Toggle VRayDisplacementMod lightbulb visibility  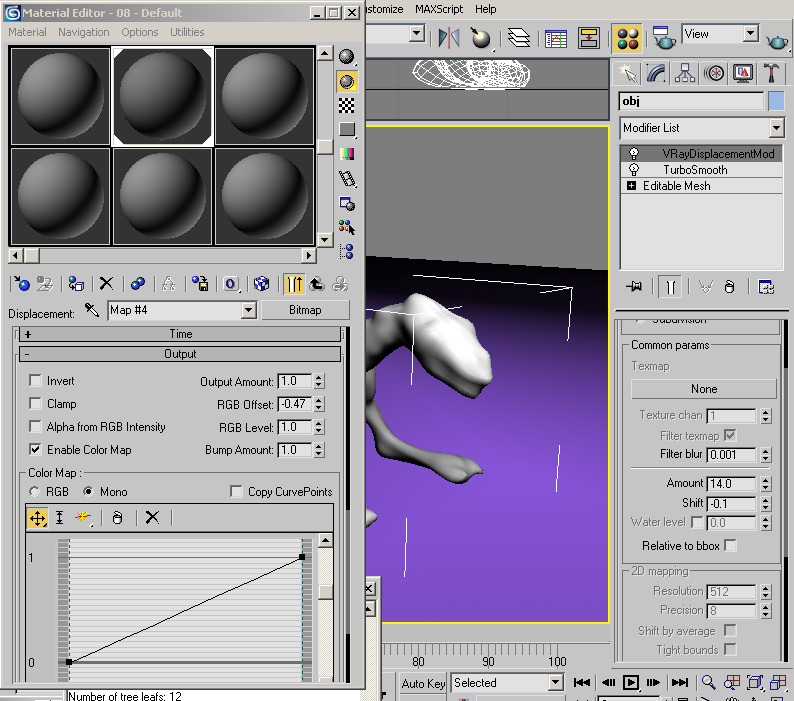633,153
